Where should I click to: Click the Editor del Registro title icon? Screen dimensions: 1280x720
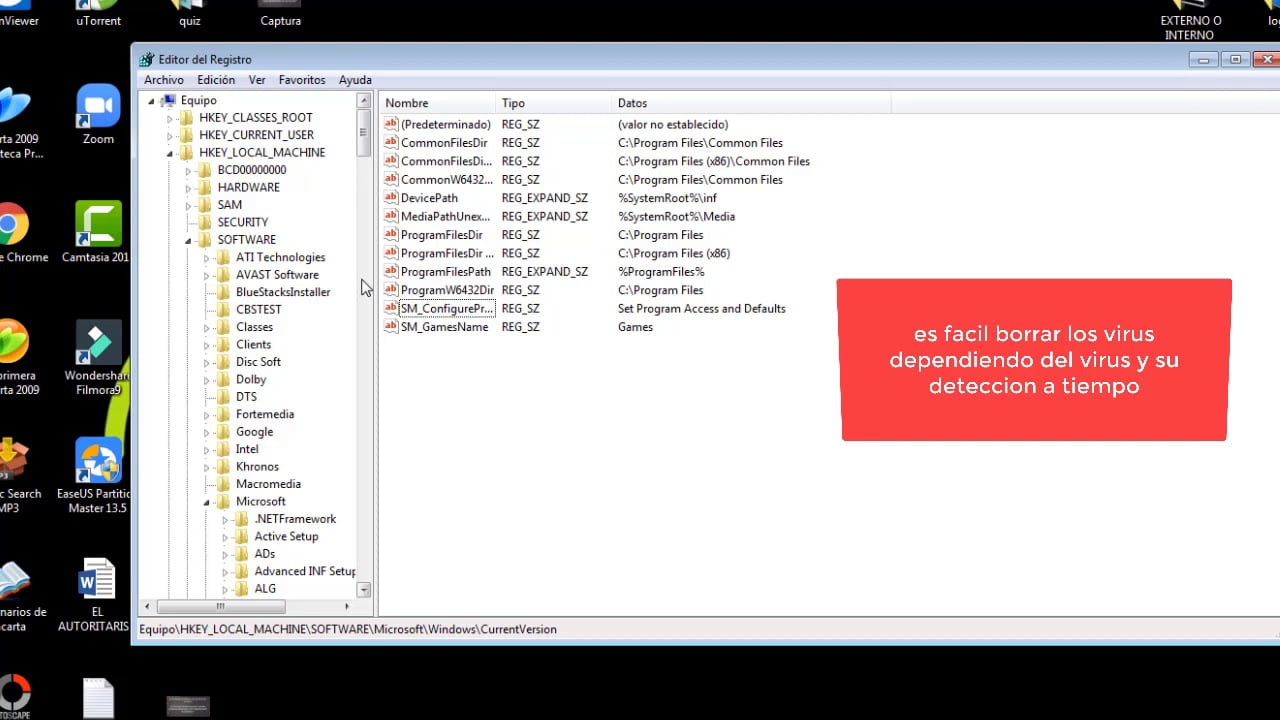[x=146, y=59]
